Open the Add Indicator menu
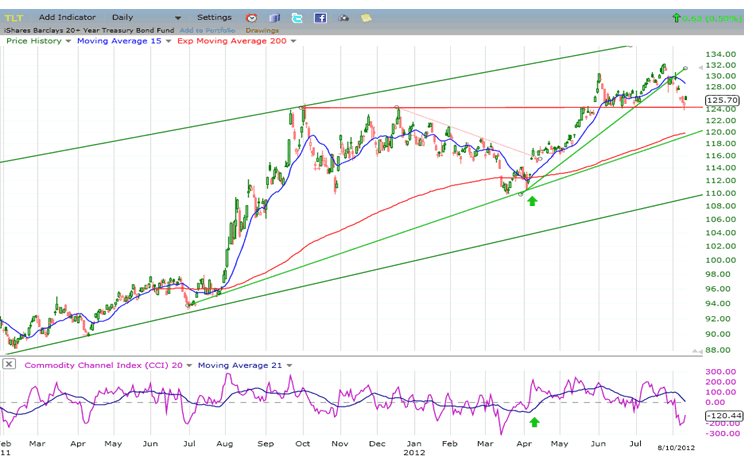Screen dimensions: 744x456 click(69, 18)
